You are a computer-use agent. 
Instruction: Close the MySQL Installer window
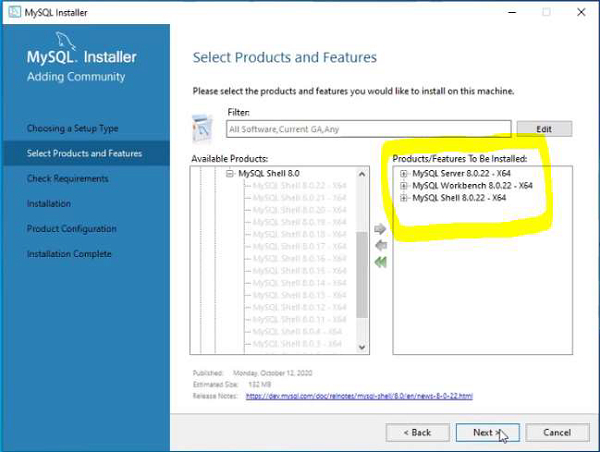point(581,12)
